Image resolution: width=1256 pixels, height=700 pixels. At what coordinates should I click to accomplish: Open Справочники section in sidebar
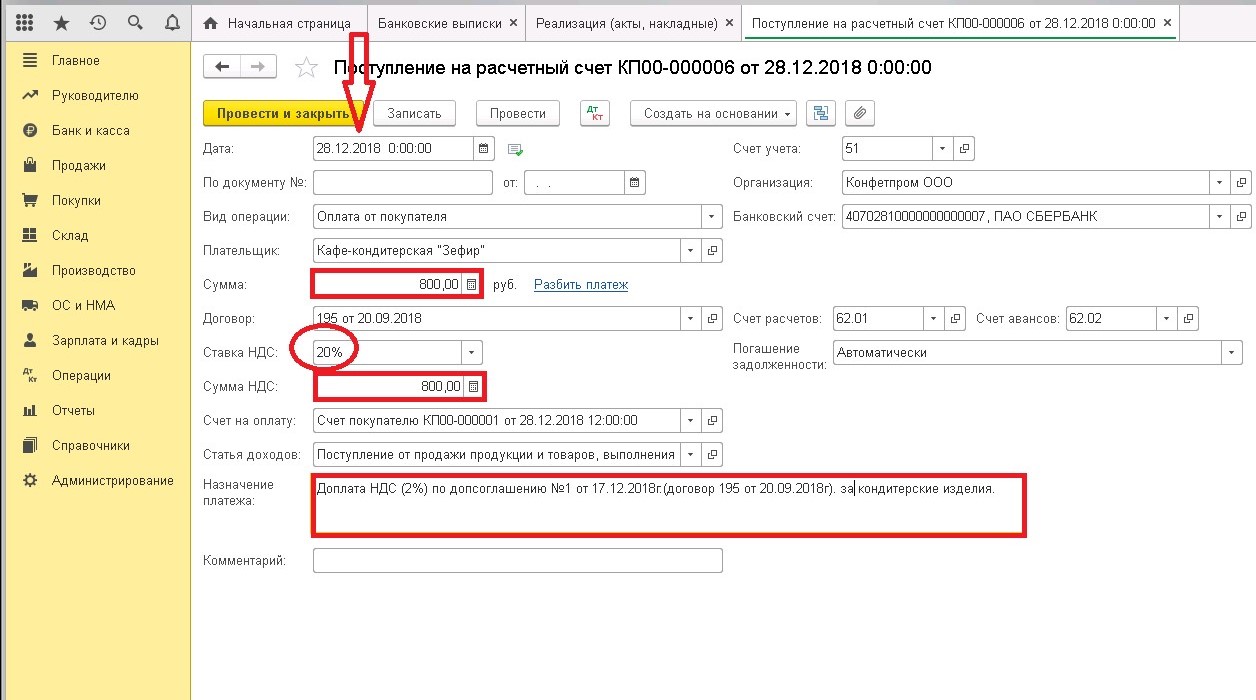click(91, 445)
